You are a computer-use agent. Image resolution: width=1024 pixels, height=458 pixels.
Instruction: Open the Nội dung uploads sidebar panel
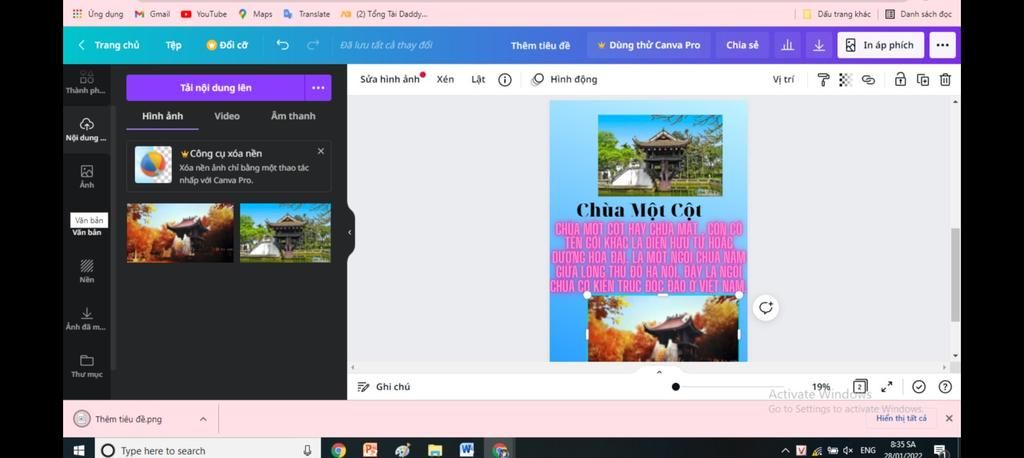pos(86,129)
